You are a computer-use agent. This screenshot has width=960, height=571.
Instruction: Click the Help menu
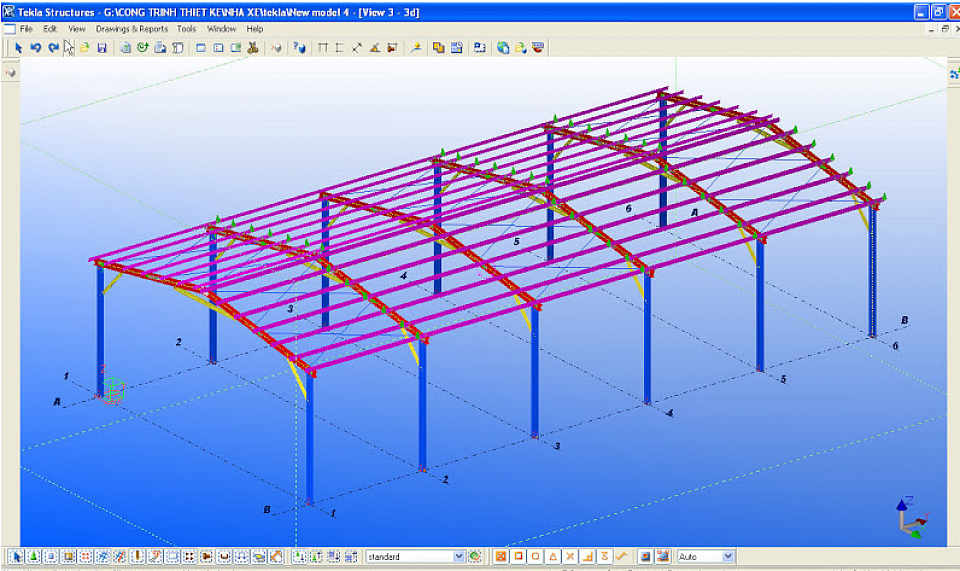coord(254,29)
